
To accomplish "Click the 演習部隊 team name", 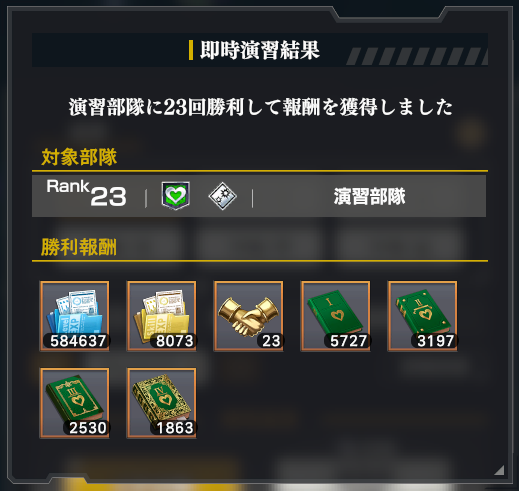I will pos(369,196).
